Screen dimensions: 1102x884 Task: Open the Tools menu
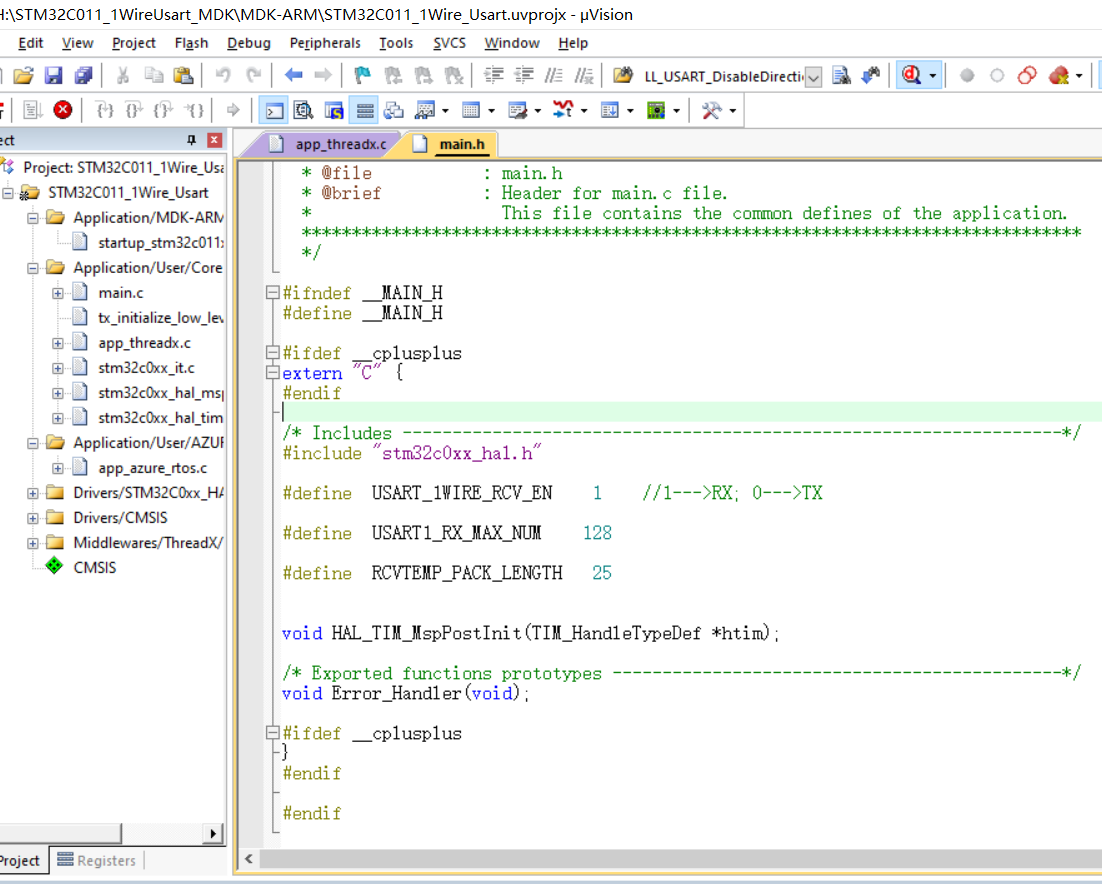point(396,43)
